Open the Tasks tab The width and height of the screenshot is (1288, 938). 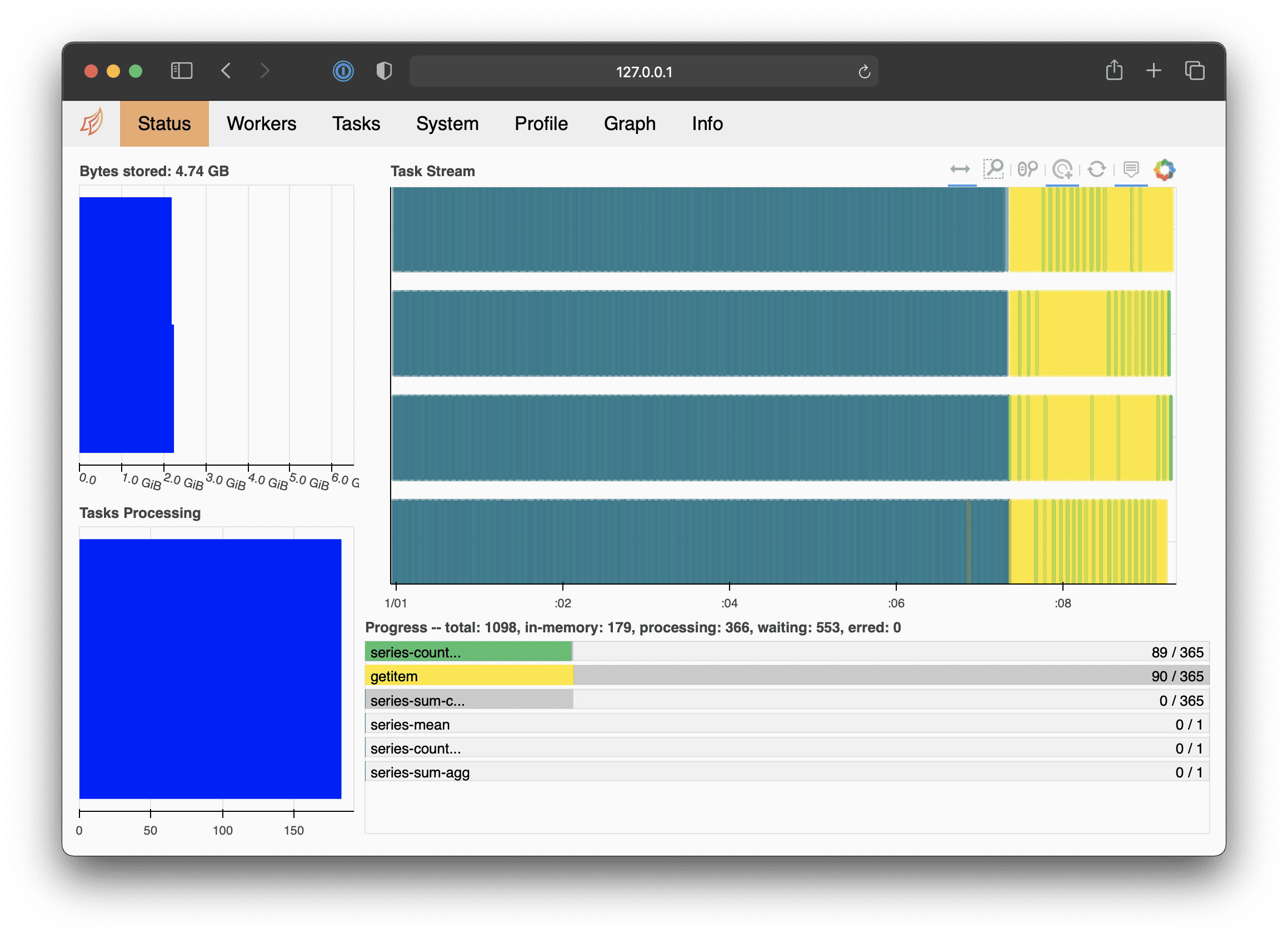[357, 124]
